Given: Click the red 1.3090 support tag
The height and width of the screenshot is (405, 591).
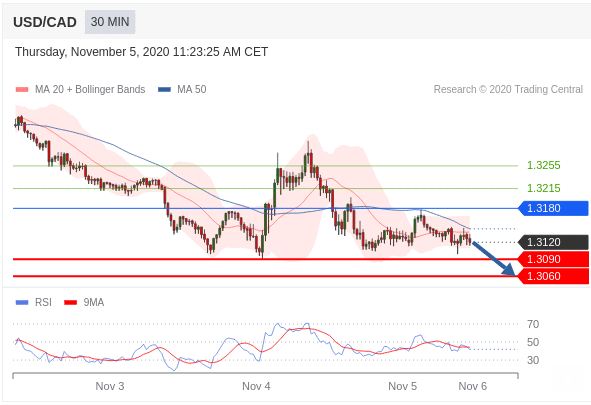Looking at the screenshot, I should [x=553, y=259].
